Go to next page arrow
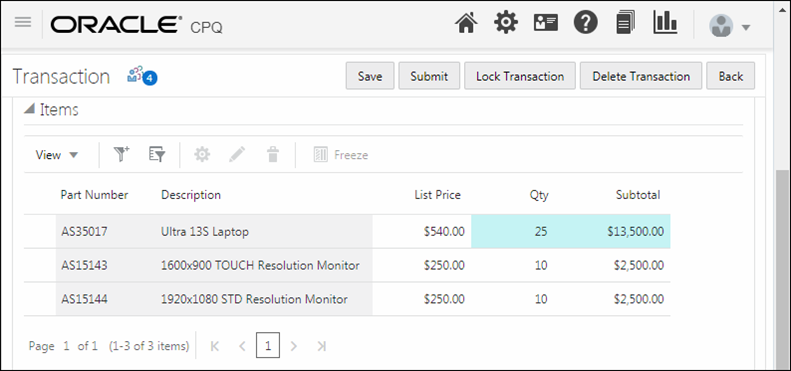The image size is (791, 371). click(x=294, y=346)
